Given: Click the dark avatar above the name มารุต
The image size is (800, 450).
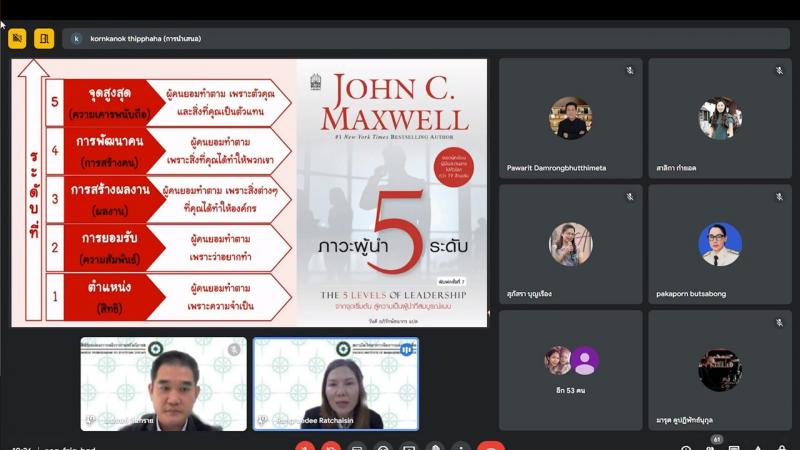Looking at the screenshot, I should coord(720,370).
